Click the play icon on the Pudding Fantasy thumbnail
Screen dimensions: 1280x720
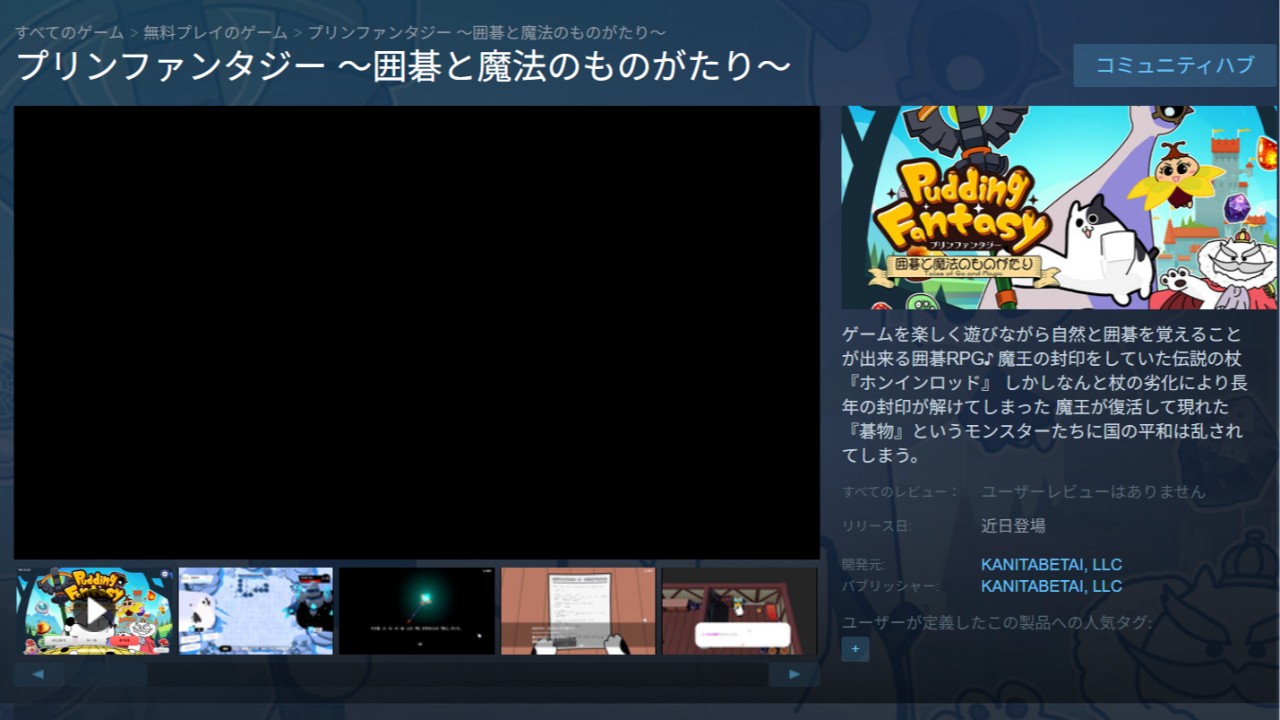click(95, 611)
